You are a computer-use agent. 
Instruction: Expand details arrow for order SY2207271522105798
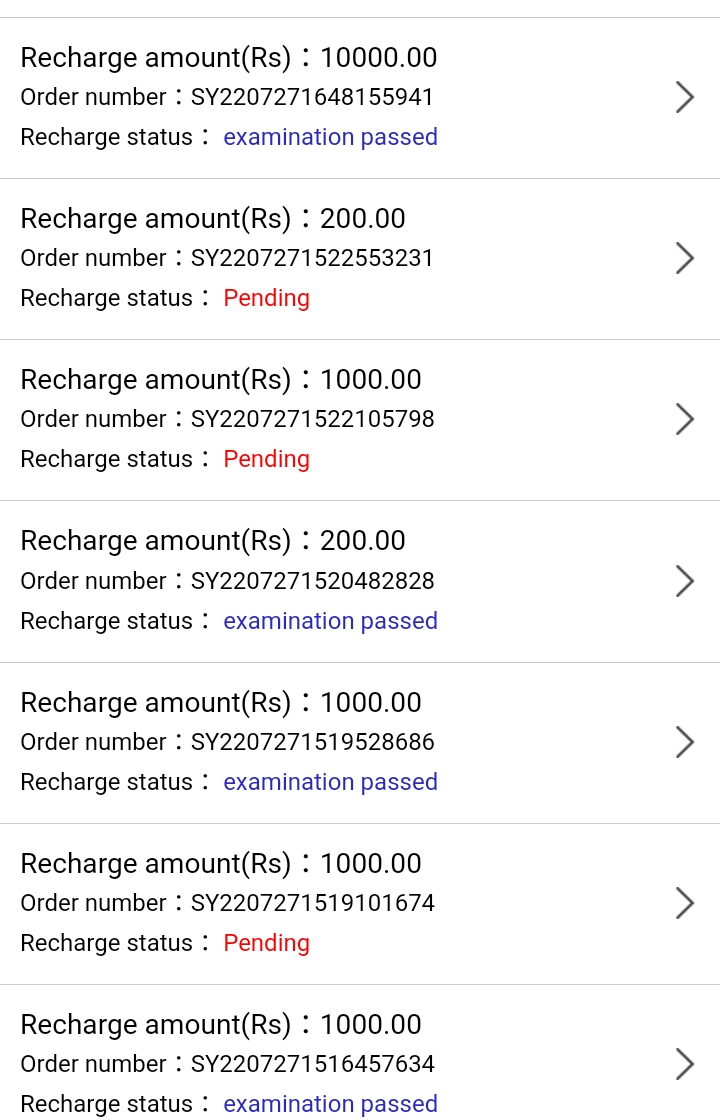click(685, 419)
